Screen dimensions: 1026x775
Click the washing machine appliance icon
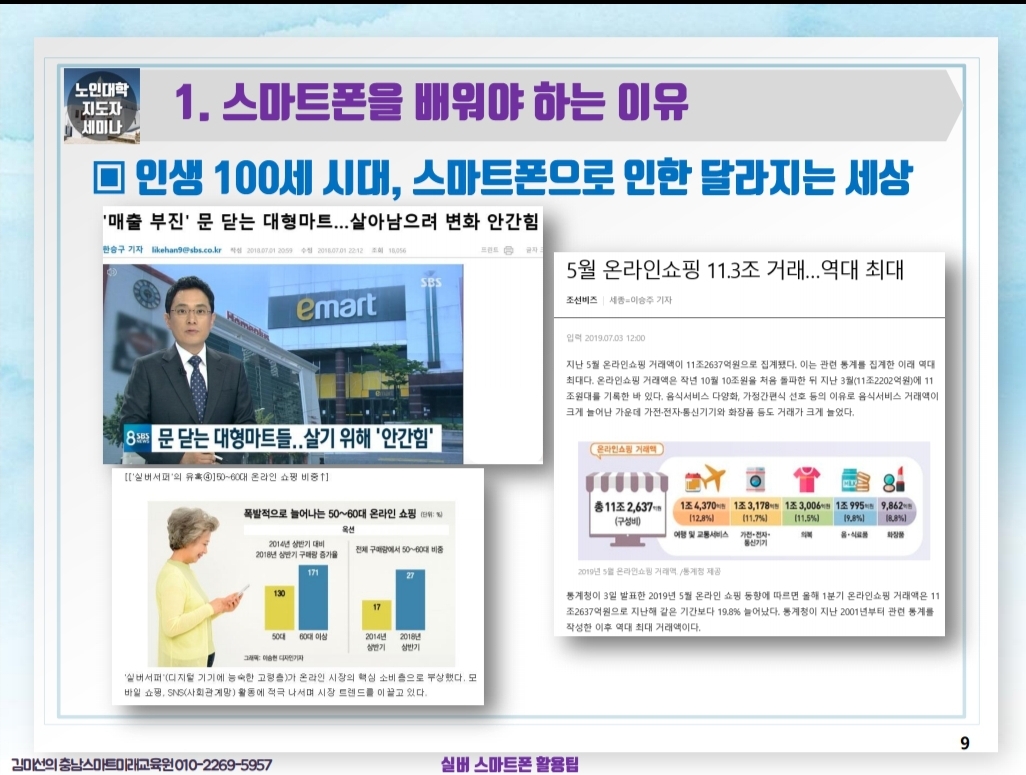point(756,480)
